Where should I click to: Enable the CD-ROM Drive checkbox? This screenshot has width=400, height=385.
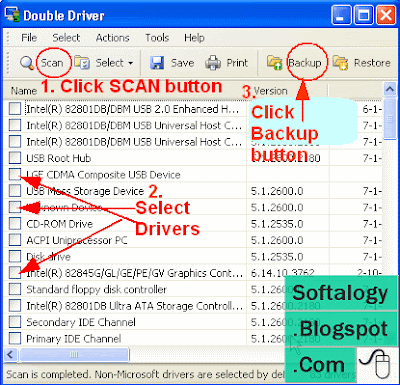tap(15, 223)
